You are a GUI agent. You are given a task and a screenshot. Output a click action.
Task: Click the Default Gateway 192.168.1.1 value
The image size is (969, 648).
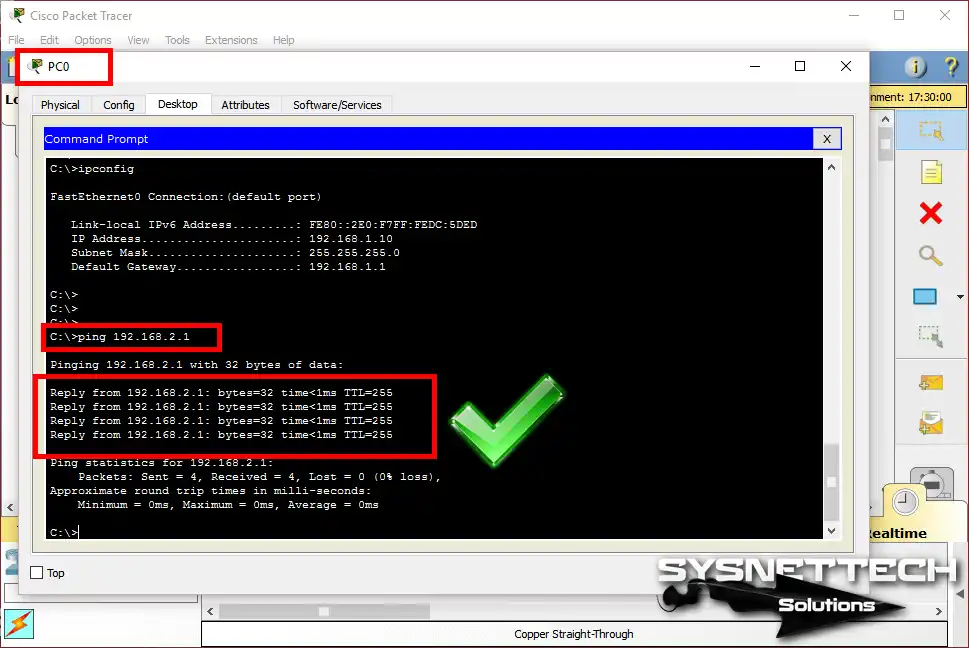[347, 267]
